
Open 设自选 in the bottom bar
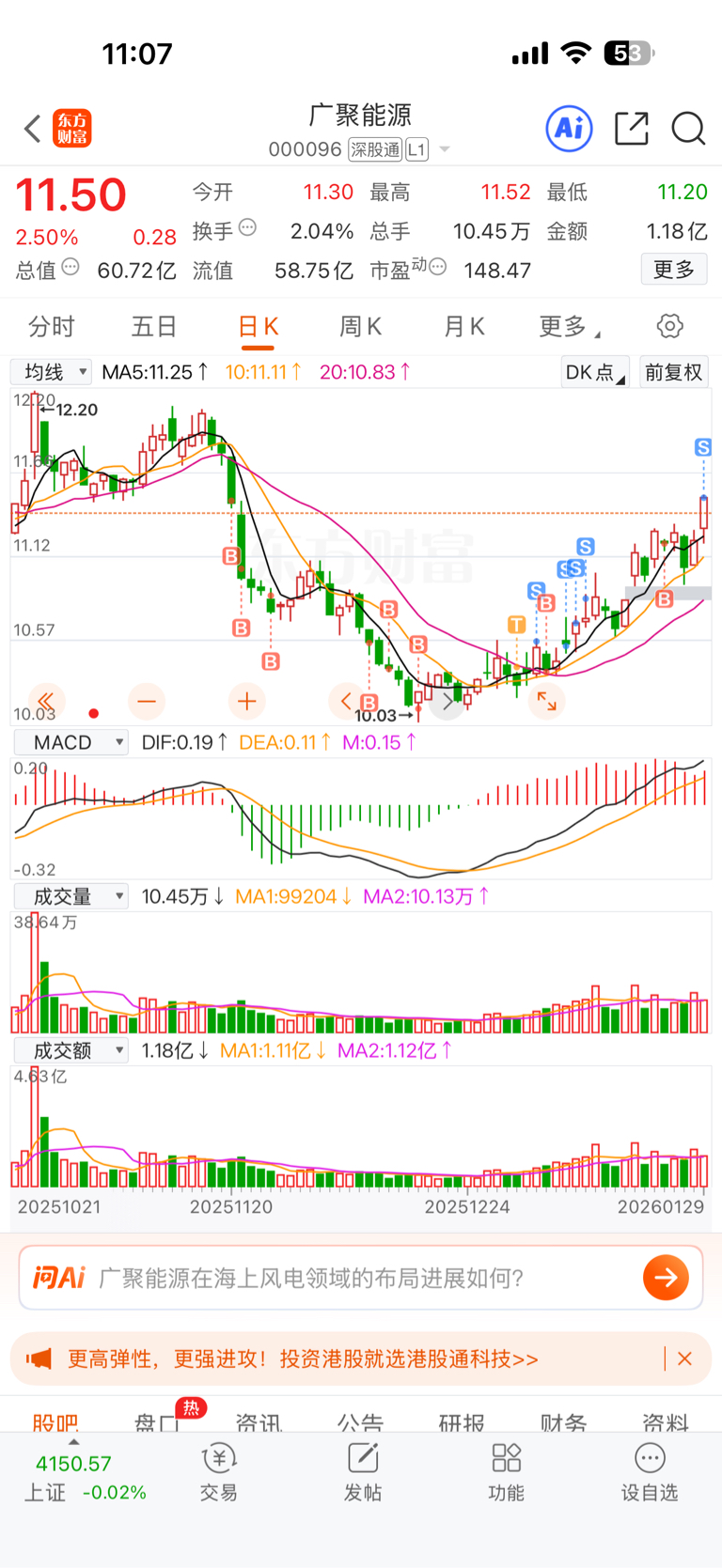pyautogui.click(x=649, y=1472)
